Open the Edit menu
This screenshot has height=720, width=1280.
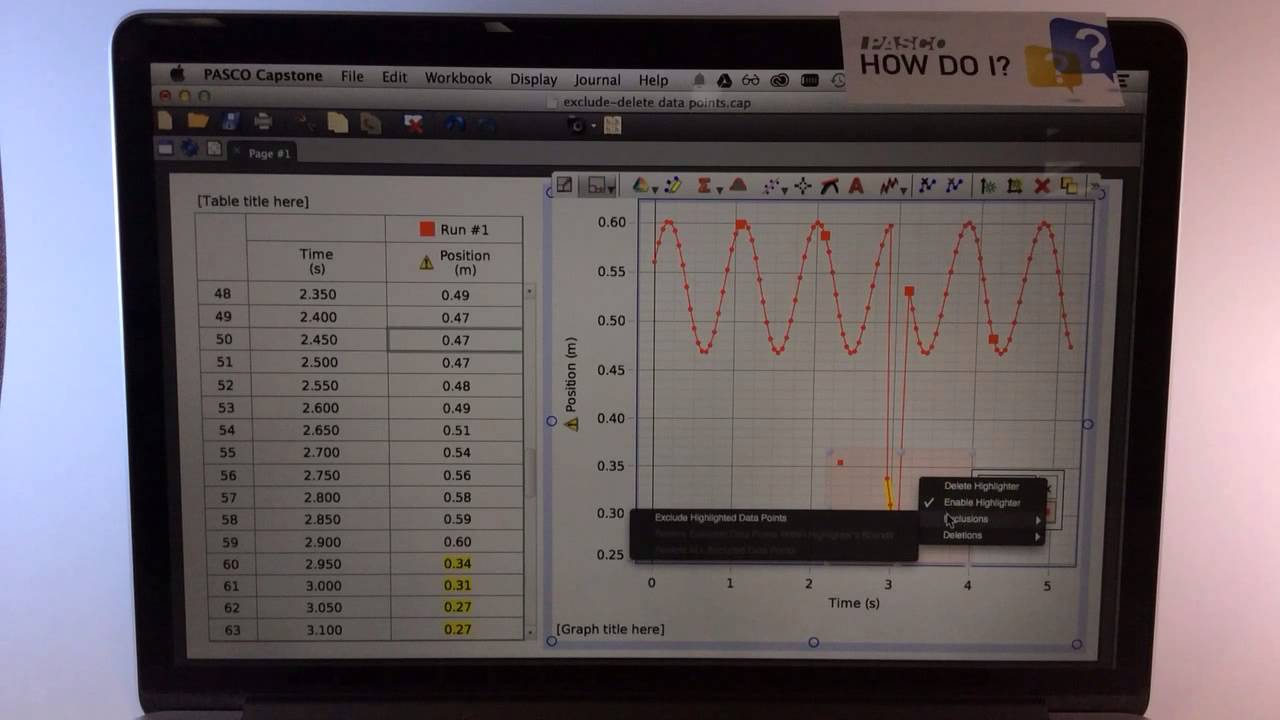click(x=394, y=77)
